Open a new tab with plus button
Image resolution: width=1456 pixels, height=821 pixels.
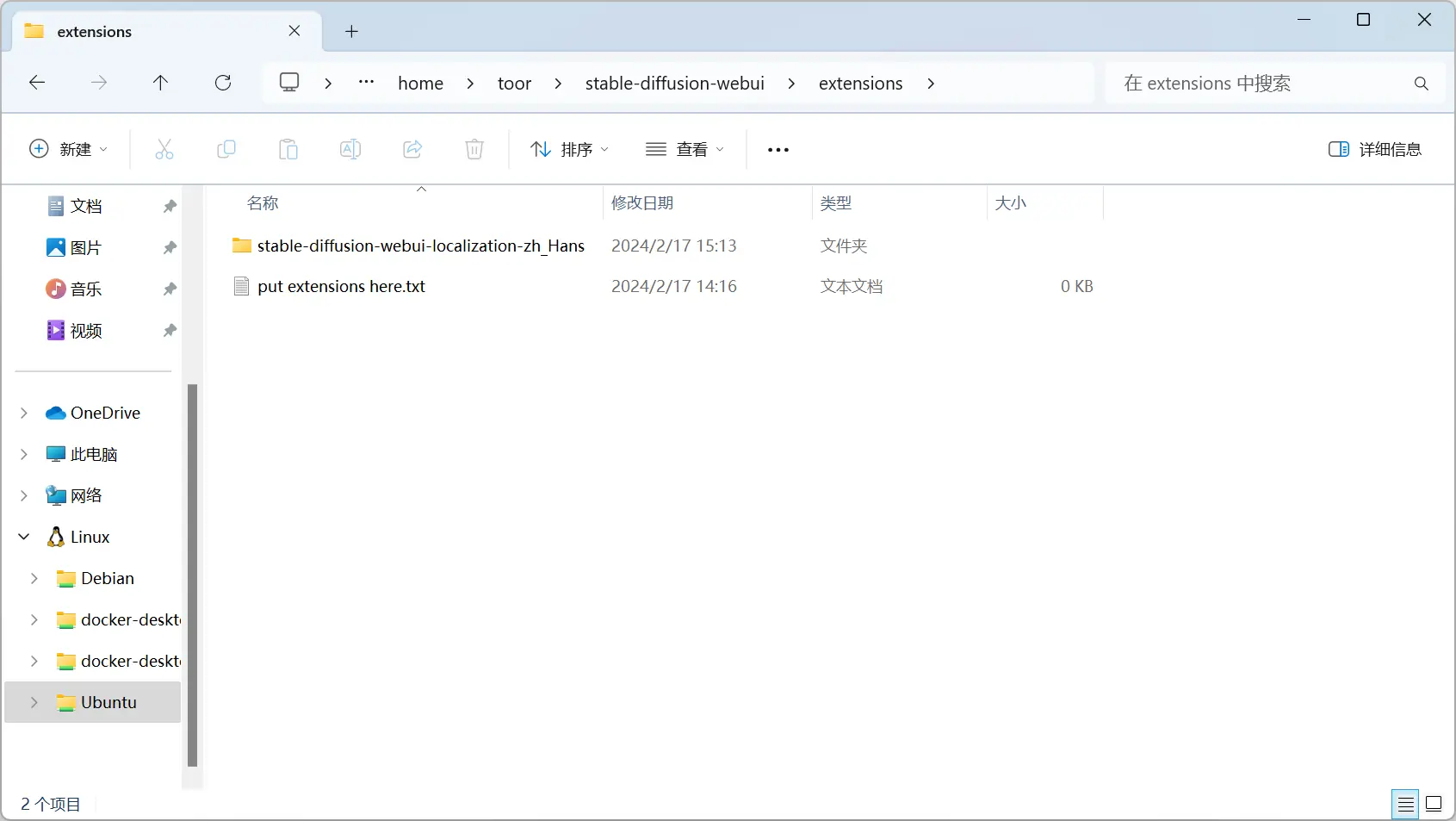tap(351, 32)
